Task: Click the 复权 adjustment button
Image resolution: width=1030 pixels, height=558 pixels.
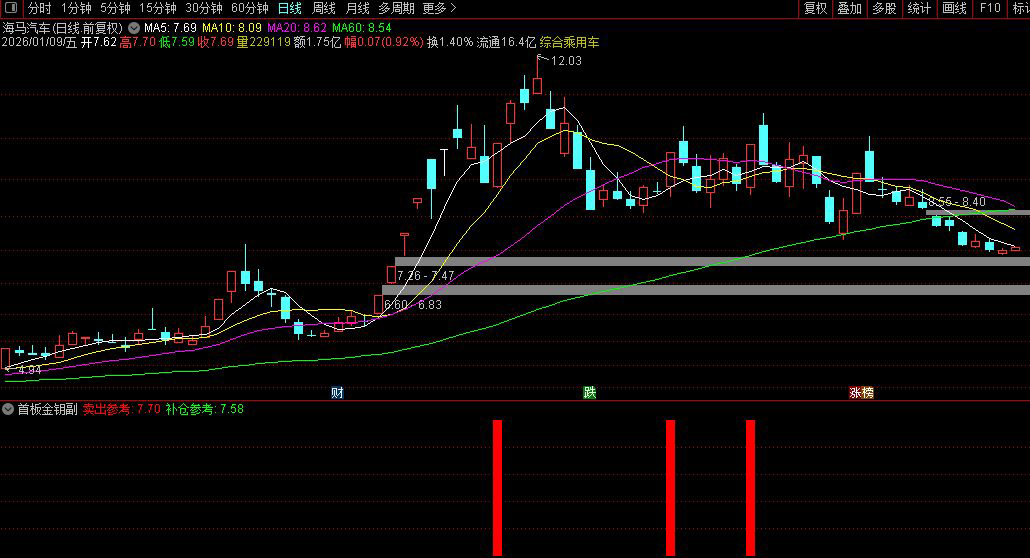Action: pos(815,9)
